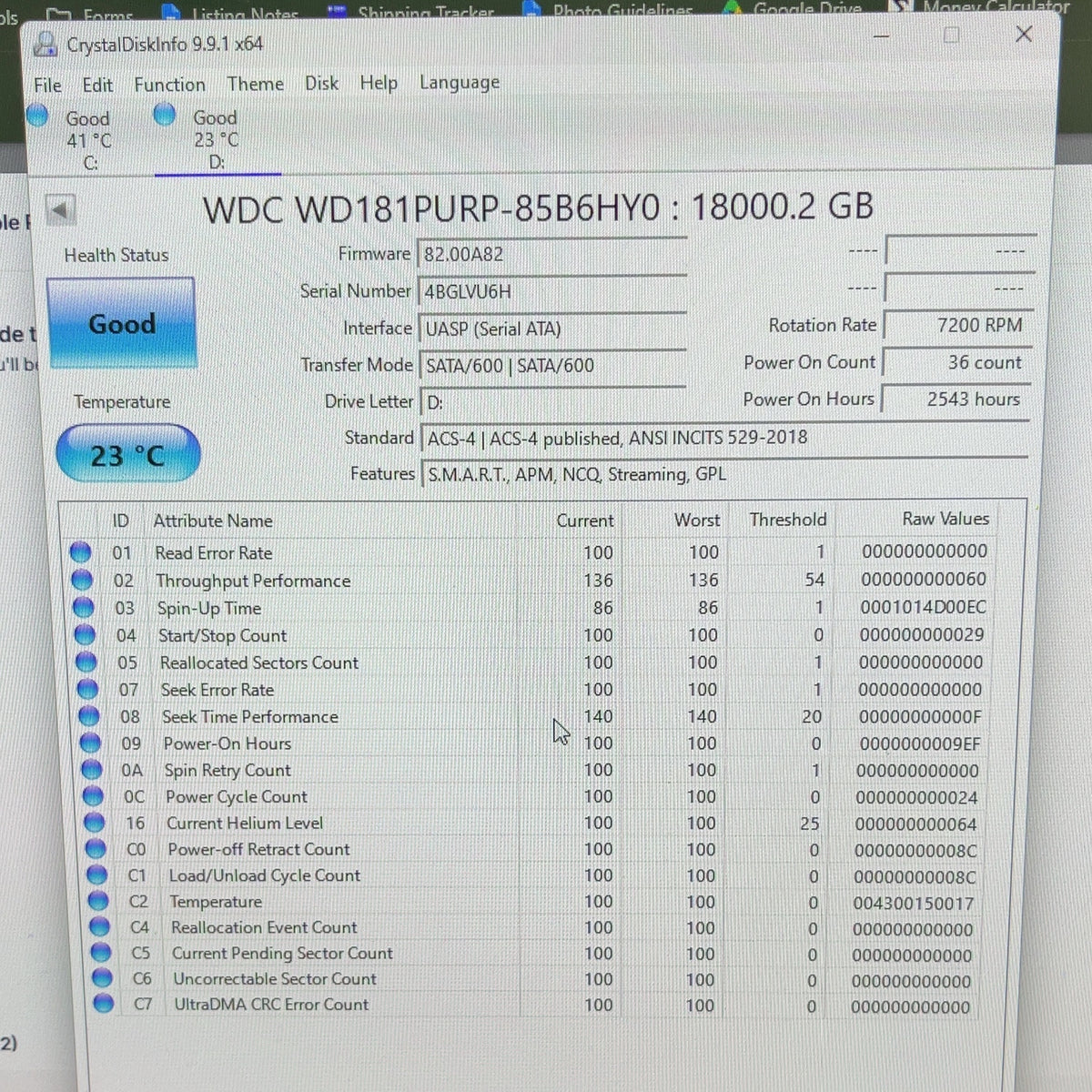This screenshot has width=1092, height=1092.
Task: Select the C: drive status tab
Action: [87, 140]
